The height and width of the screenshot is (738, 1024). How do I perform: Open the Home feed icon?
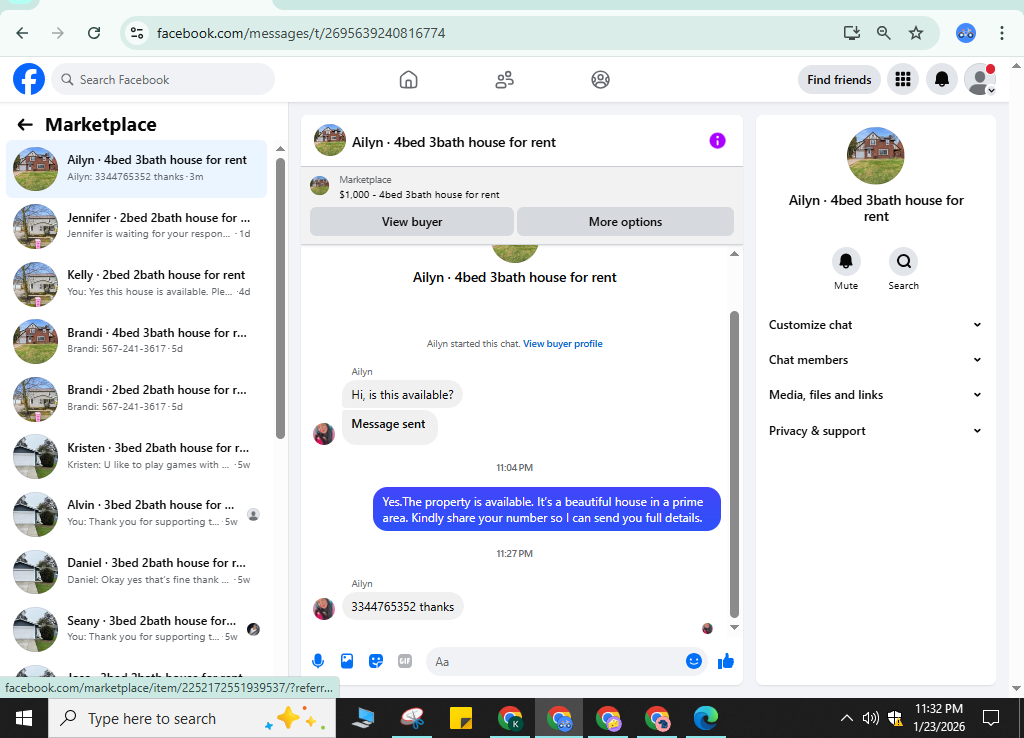tap(408, 80)
